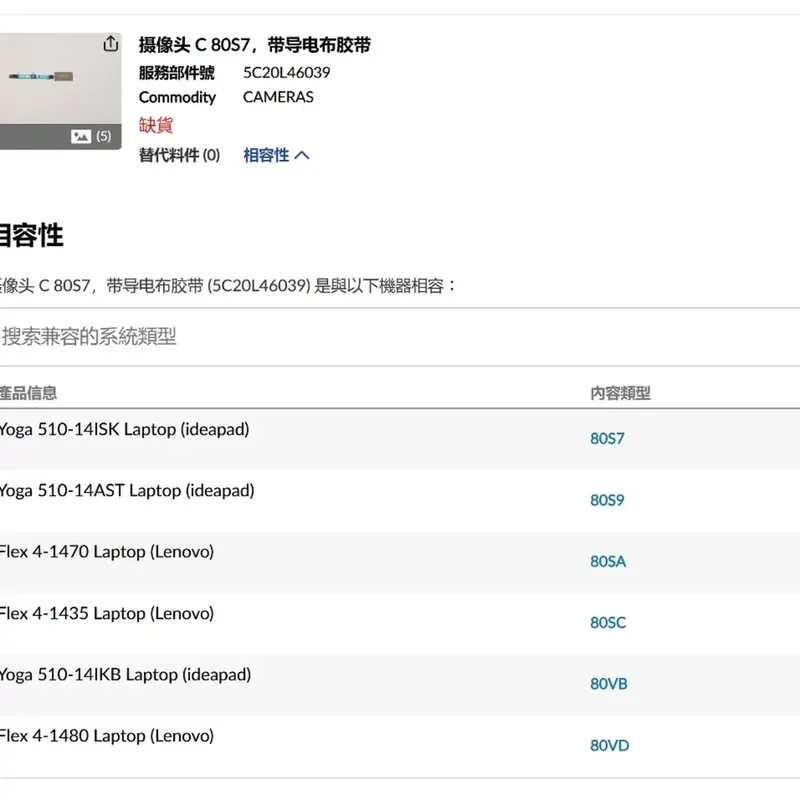Click the 內容類型 column header
This screenshot has width=800, height=800.
point(620,393)
